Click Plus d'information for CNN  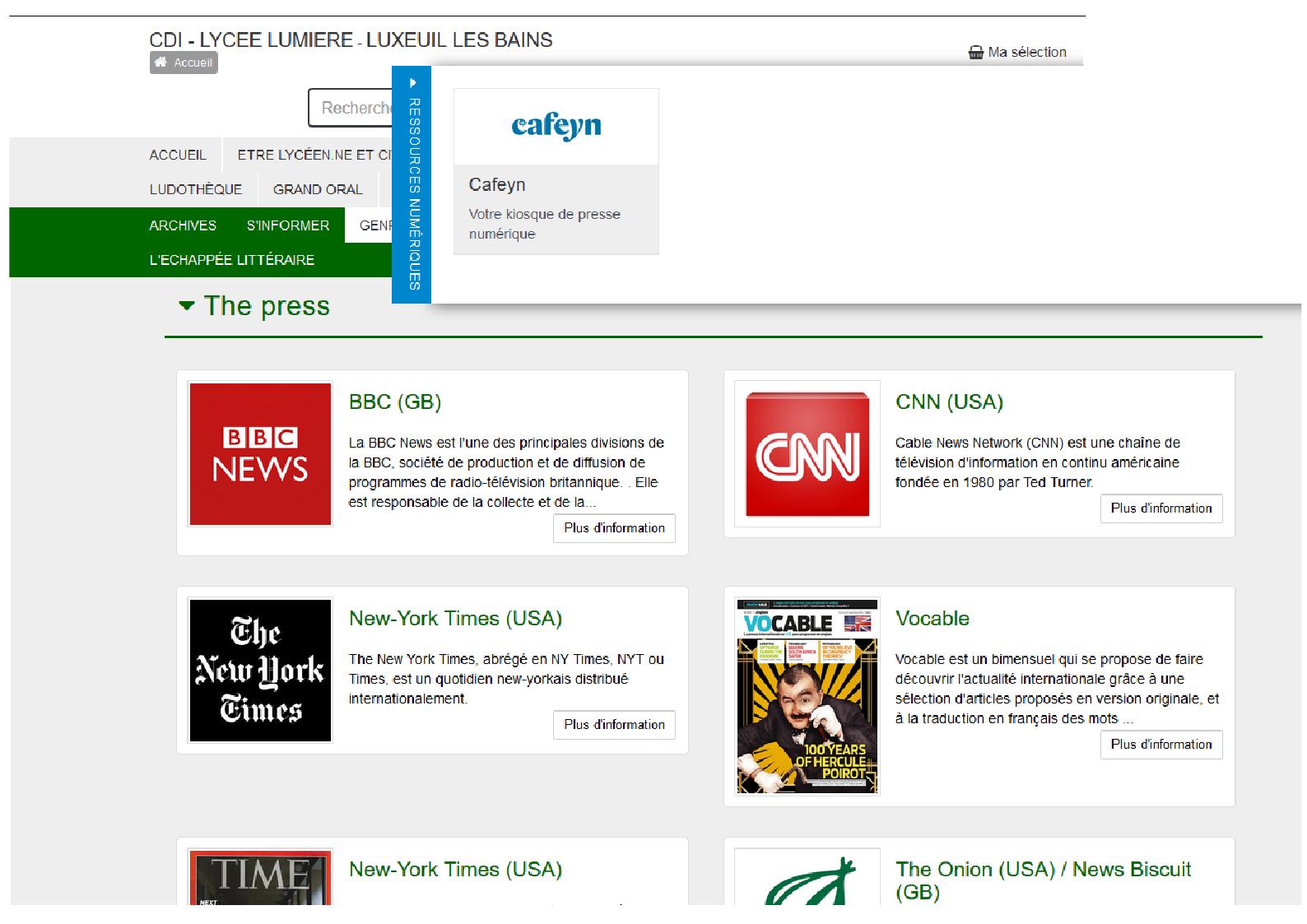click(x=1161, y=508)
